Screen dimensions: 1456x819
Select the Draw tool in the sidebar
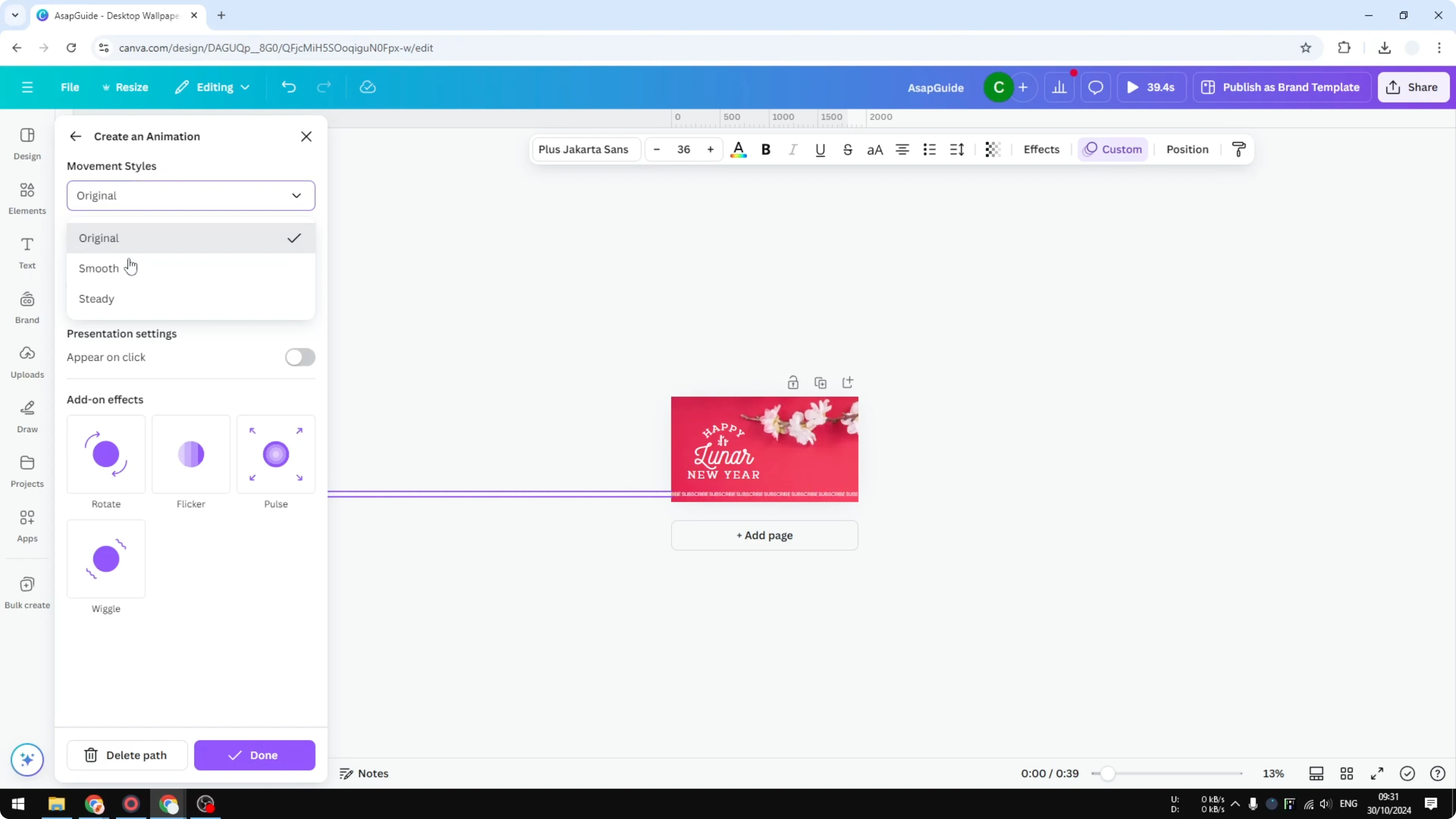27,417
